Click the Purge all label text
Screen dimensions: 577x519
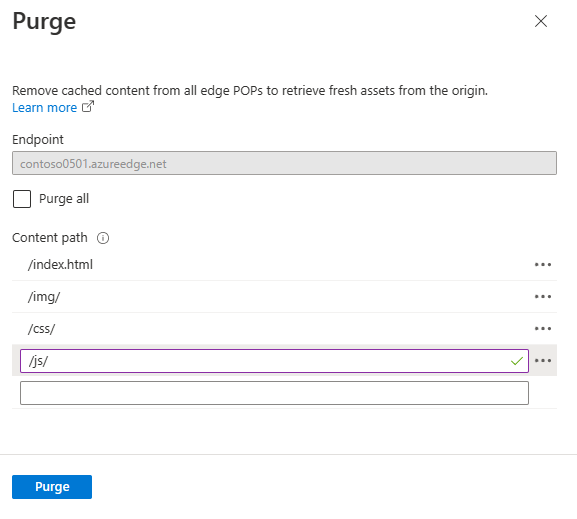[x=64, y=199]
